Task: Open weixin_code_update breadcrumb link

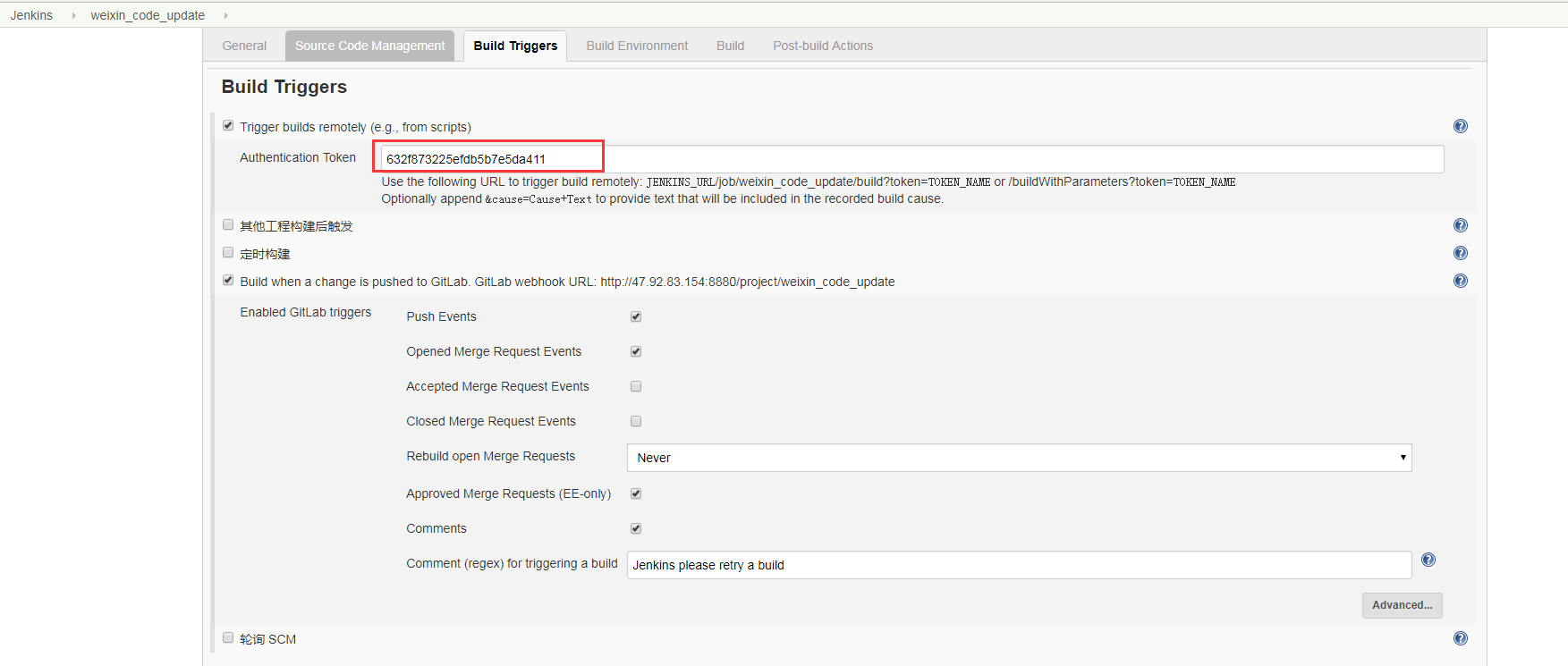Action: pyautogui.click(x=148, y=15)
